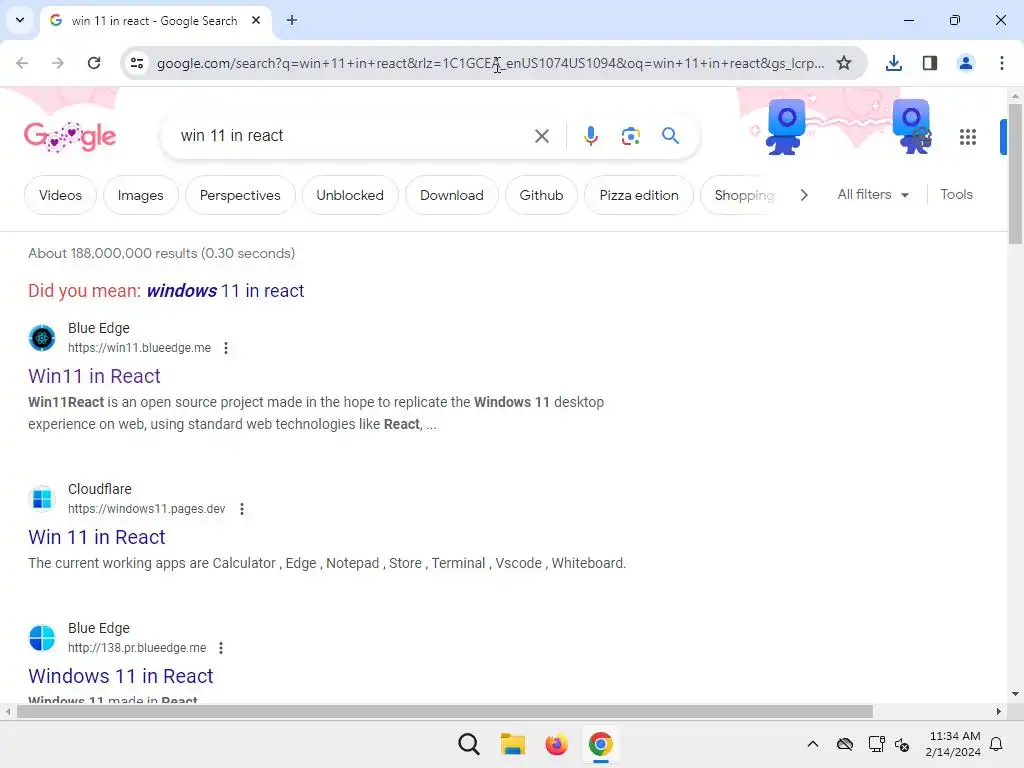This screenshot has width=1024, height=768.
Task: Select the Unblocked filter chip
Action: (350, 195)
